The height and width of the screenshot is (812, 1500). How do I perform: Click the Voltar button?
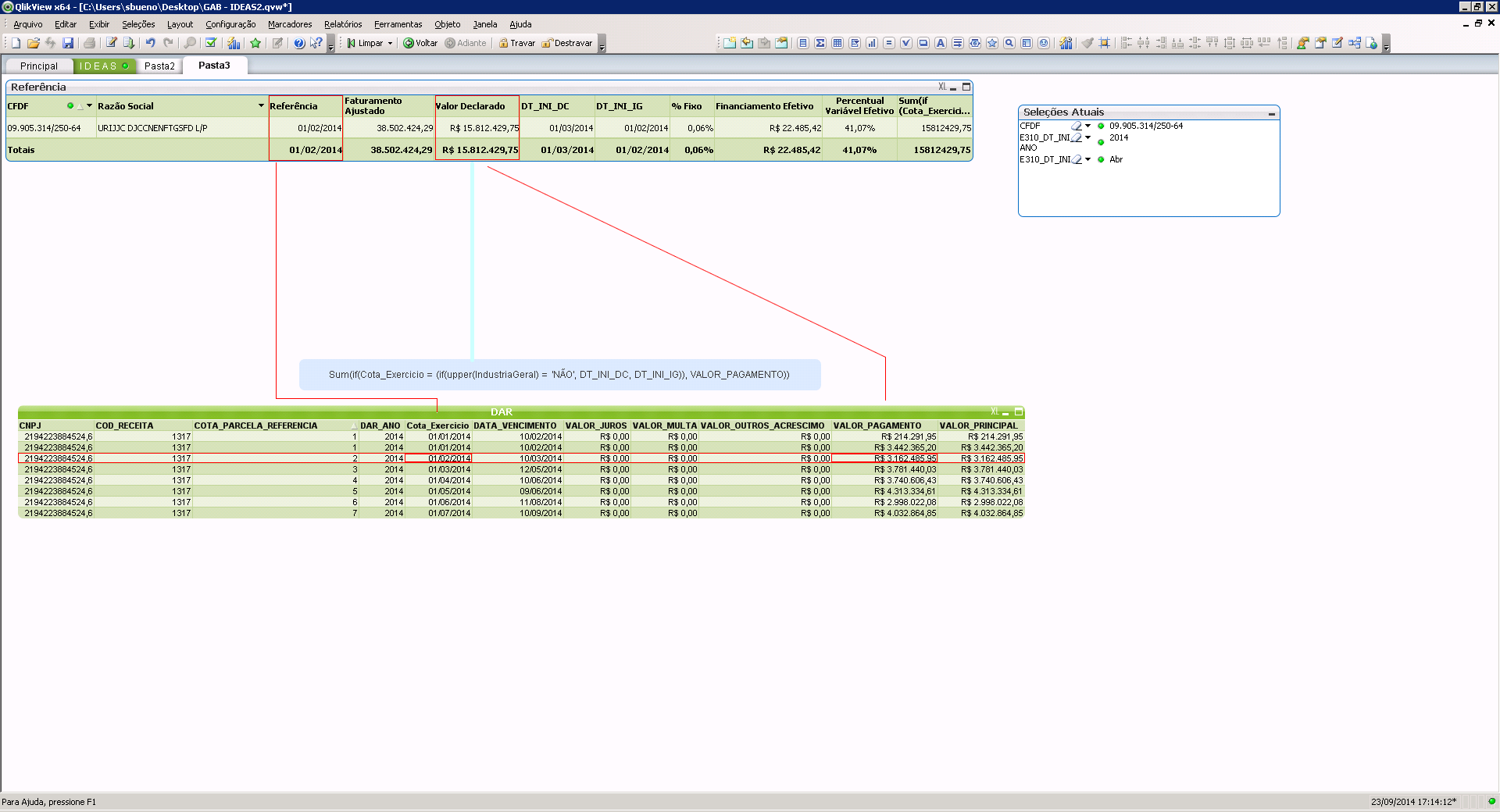coord(420,43)
